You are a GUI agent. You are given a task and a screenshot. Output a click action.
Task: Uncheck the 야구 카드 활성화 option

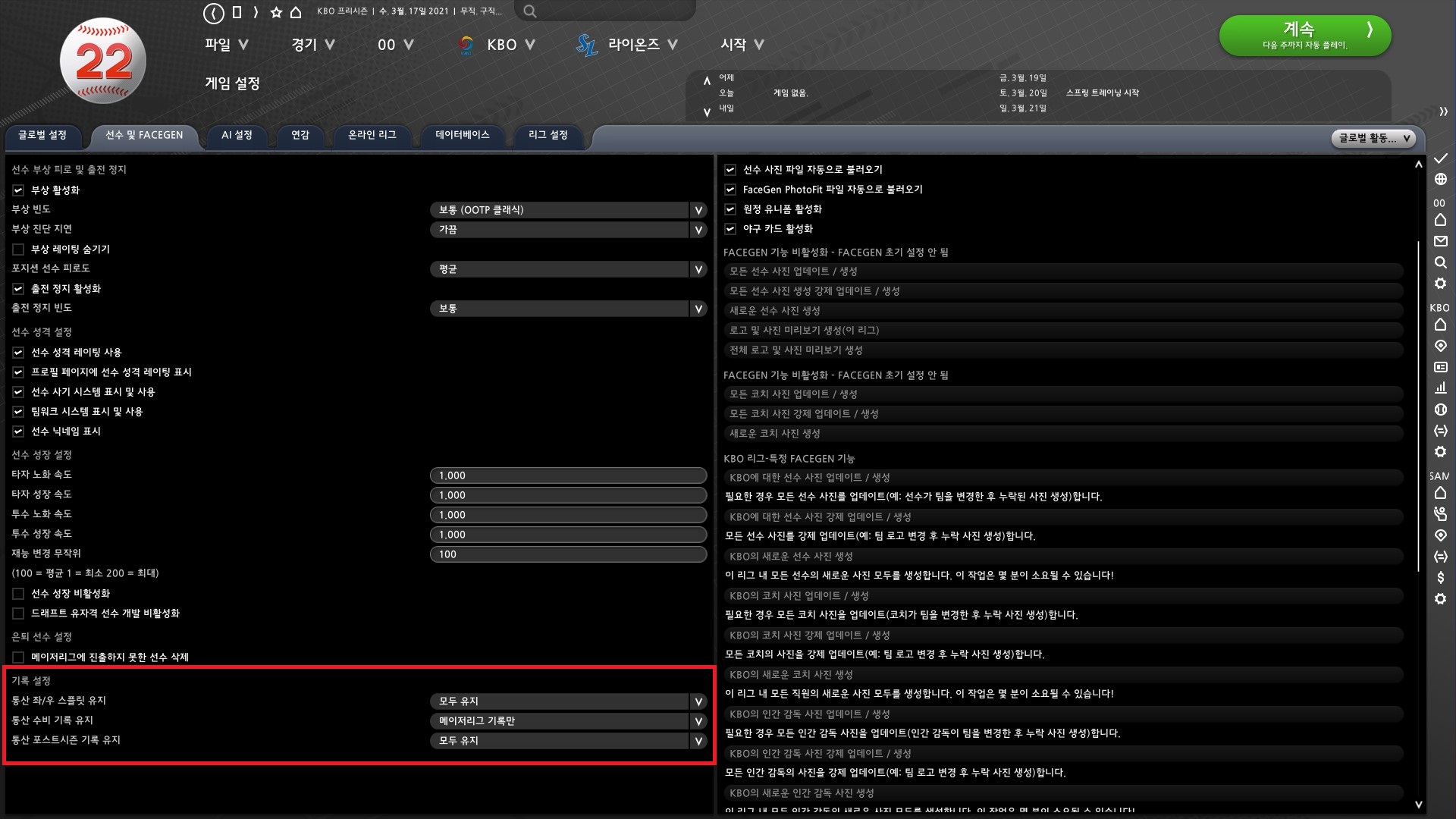(730, 229)
